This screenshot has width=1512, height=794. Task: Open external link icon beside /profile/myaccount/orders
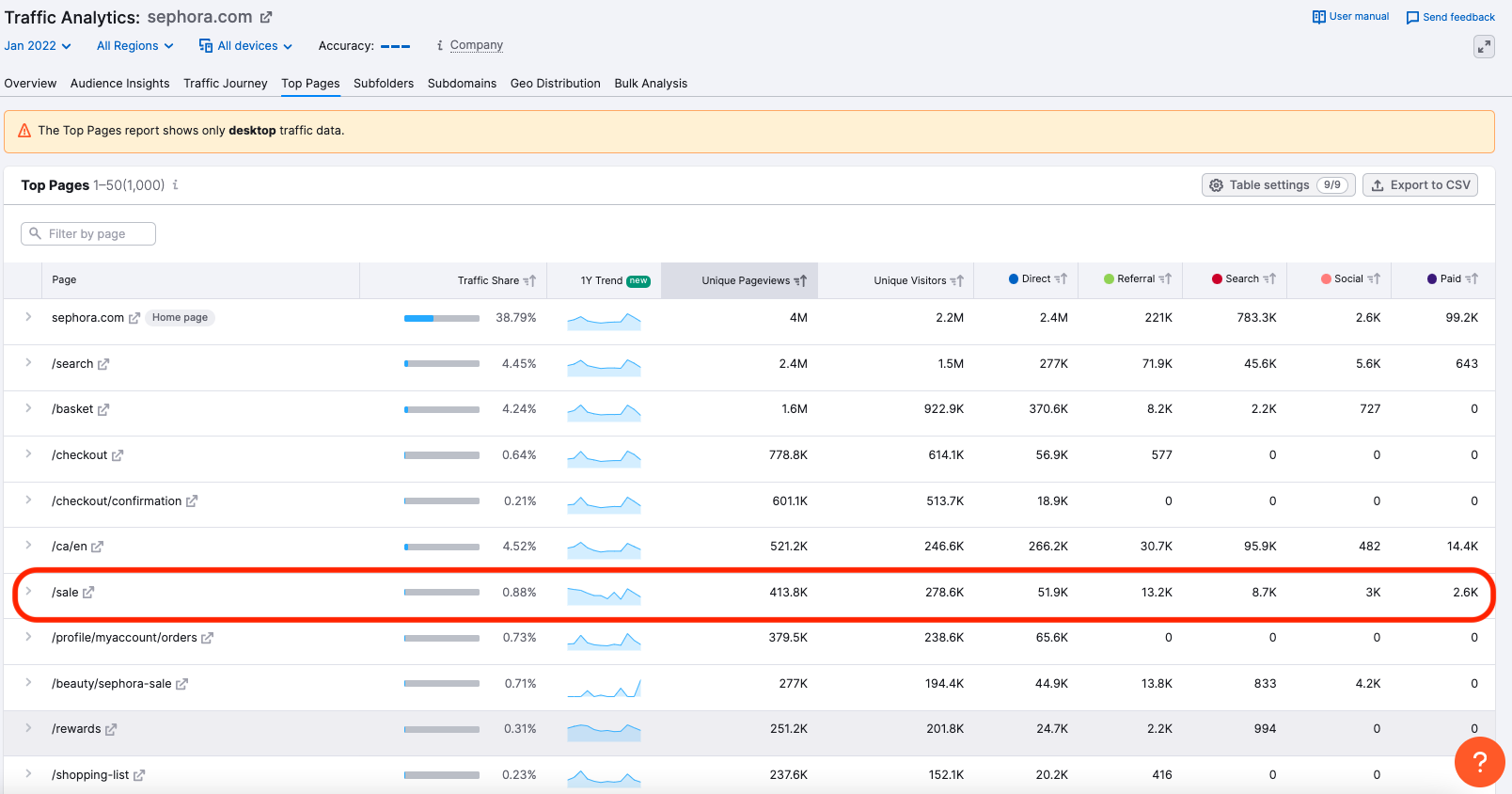click(x=207, y=638)
